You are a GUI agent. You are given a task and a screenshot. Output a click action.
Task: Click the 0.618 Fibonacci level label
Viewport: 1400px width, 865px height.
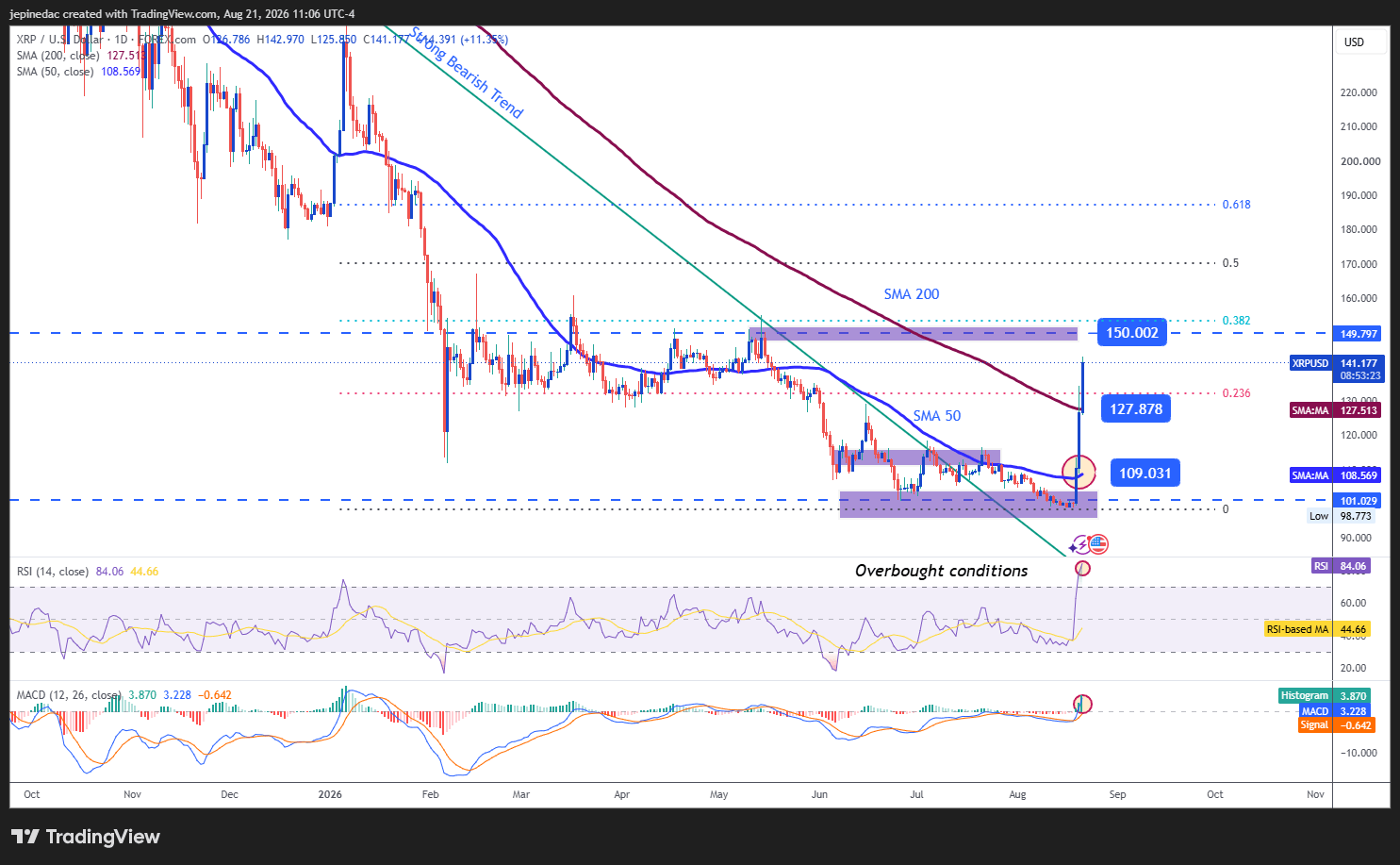point(1237,205)
